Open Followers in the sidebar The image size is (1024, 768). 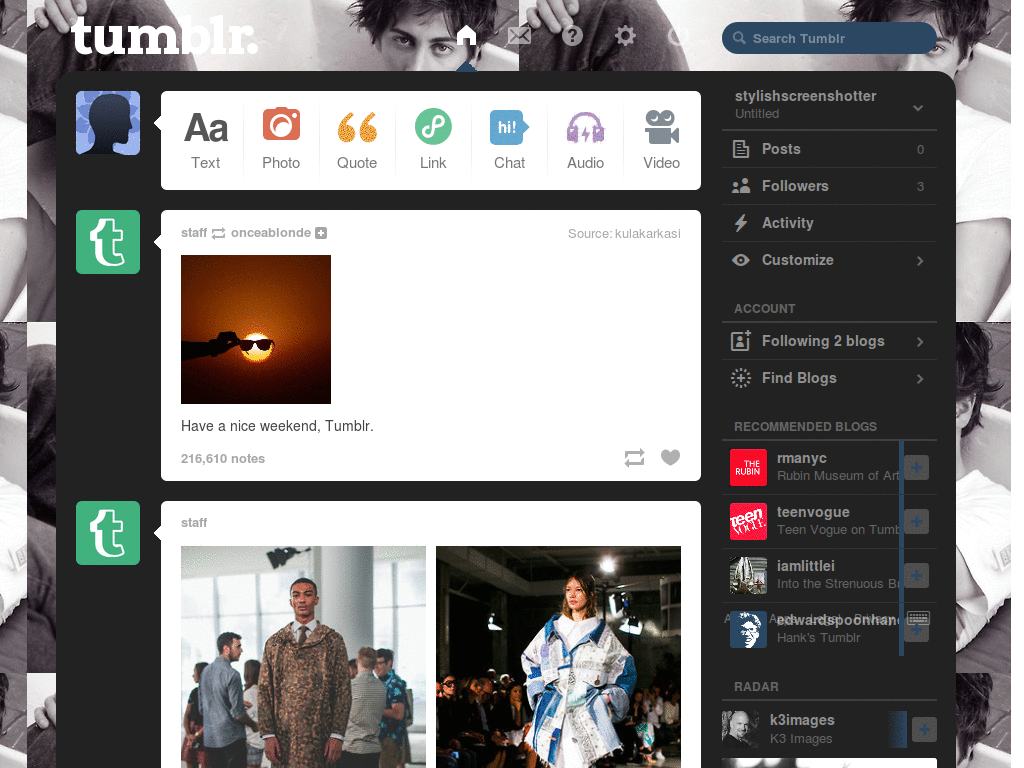[829, 186]
